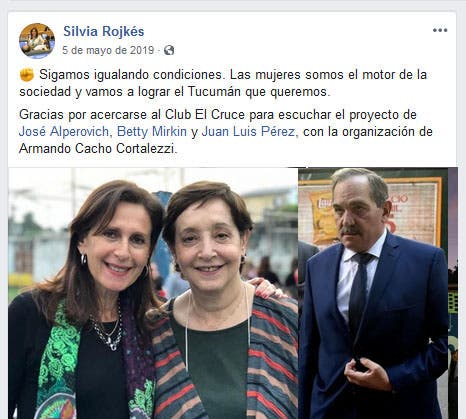Open Silvia Rojkés round profile picture

pyautogui.click(x=37, y=41)
